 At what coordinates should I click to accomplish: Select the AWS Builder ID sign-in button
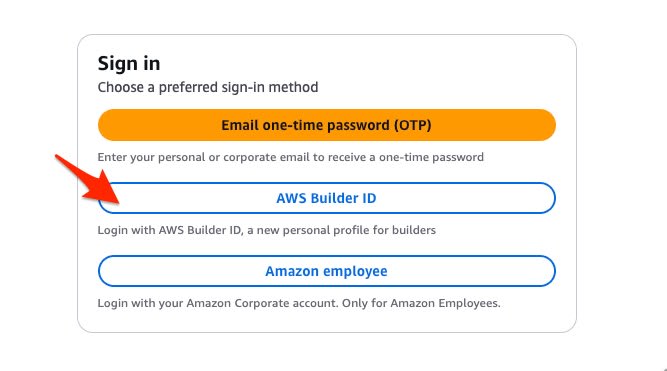click(x=327, y=198)
